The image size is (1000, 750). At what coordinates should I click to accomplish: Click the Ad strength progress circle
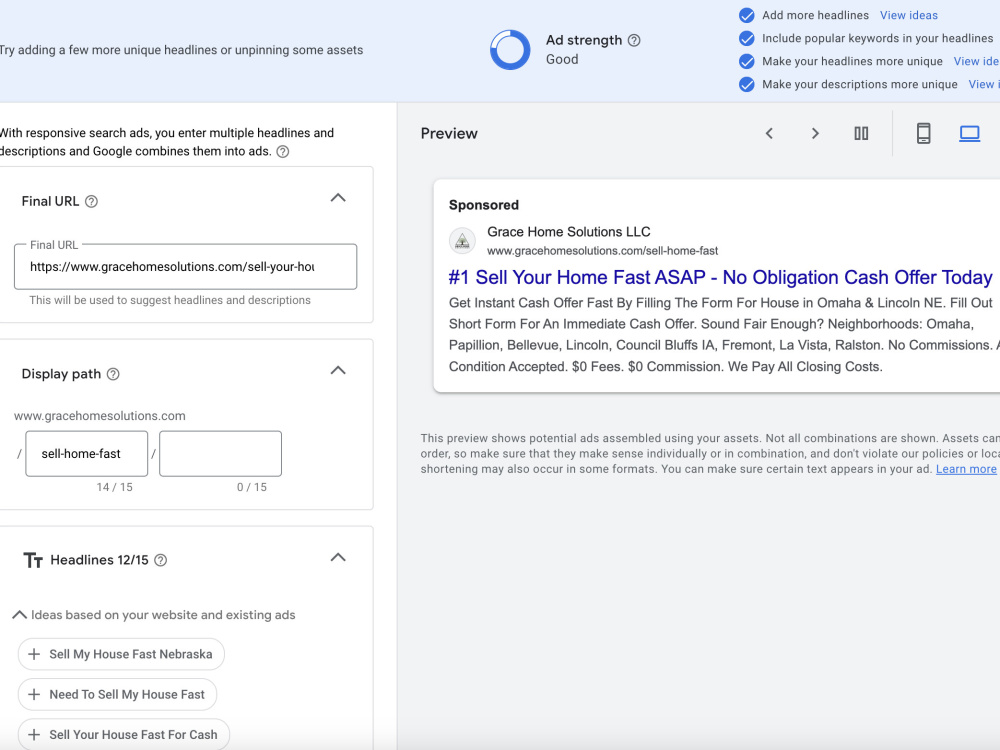click(510, 50)
